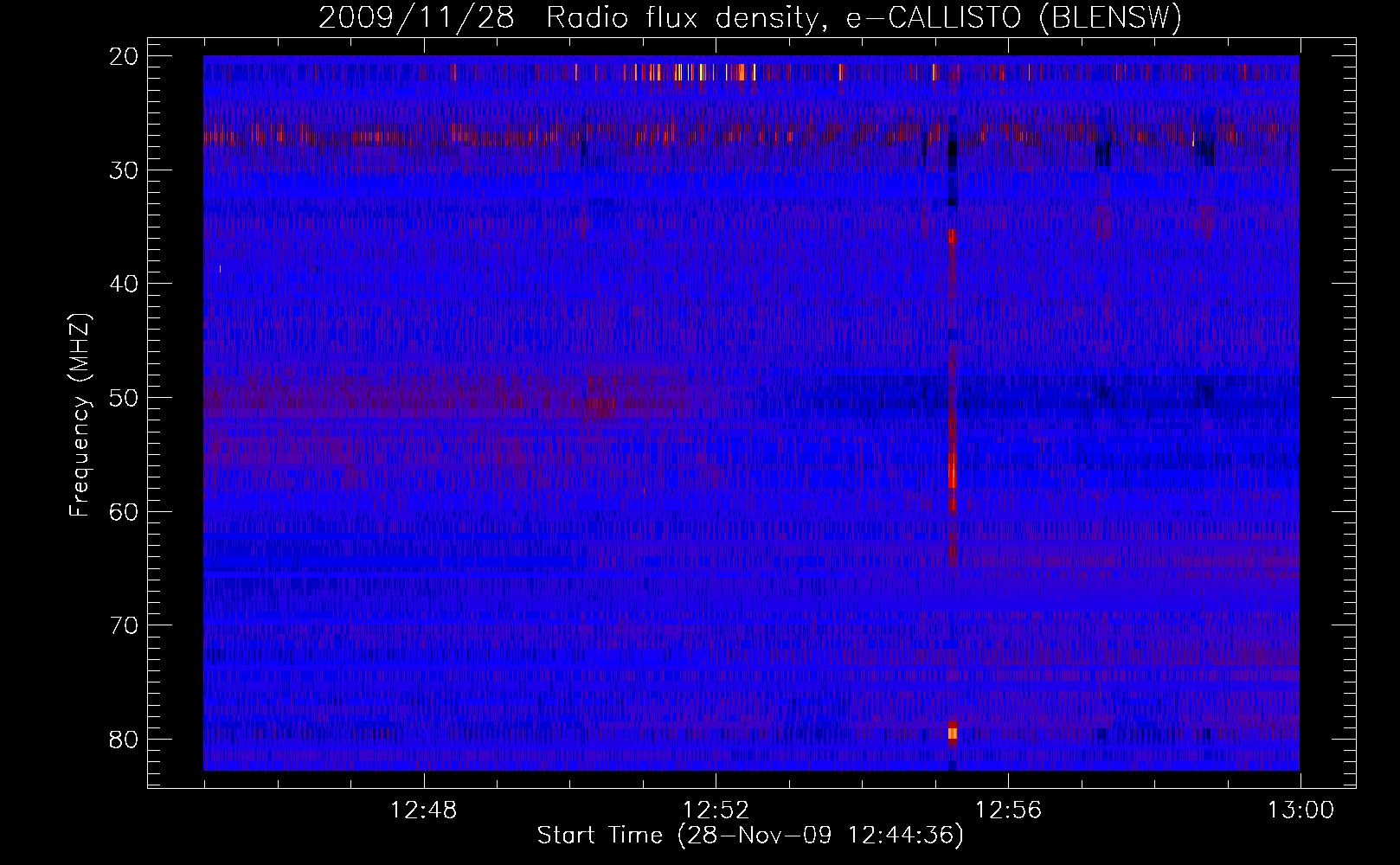This screenshot has width=1400, height=865.
Task: Click the 12:52 time tick label
Action: point(716,811)
